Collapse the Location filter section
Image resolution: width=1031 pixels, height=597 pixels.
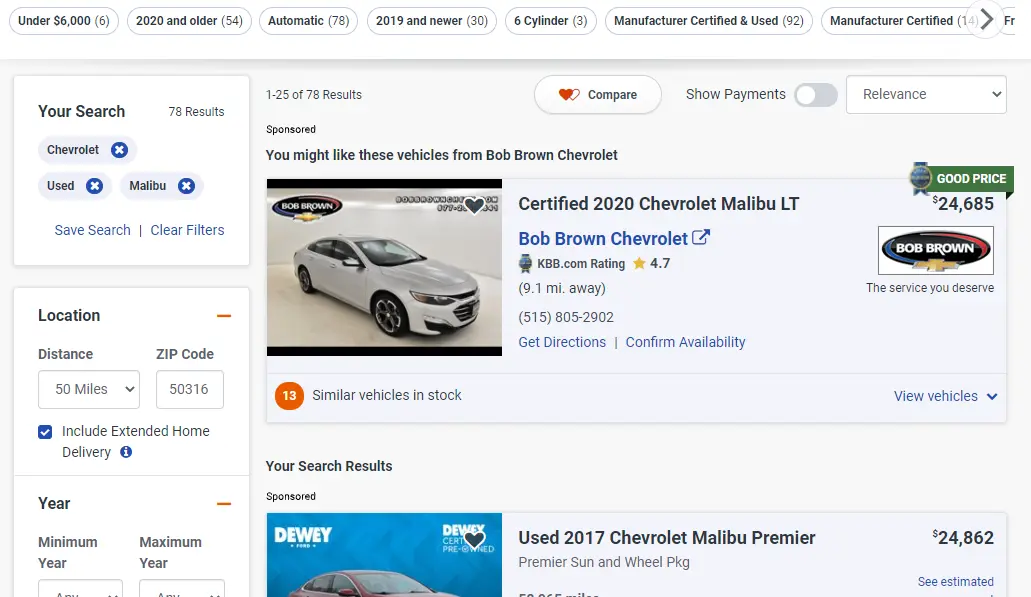(x=224, y=316)
